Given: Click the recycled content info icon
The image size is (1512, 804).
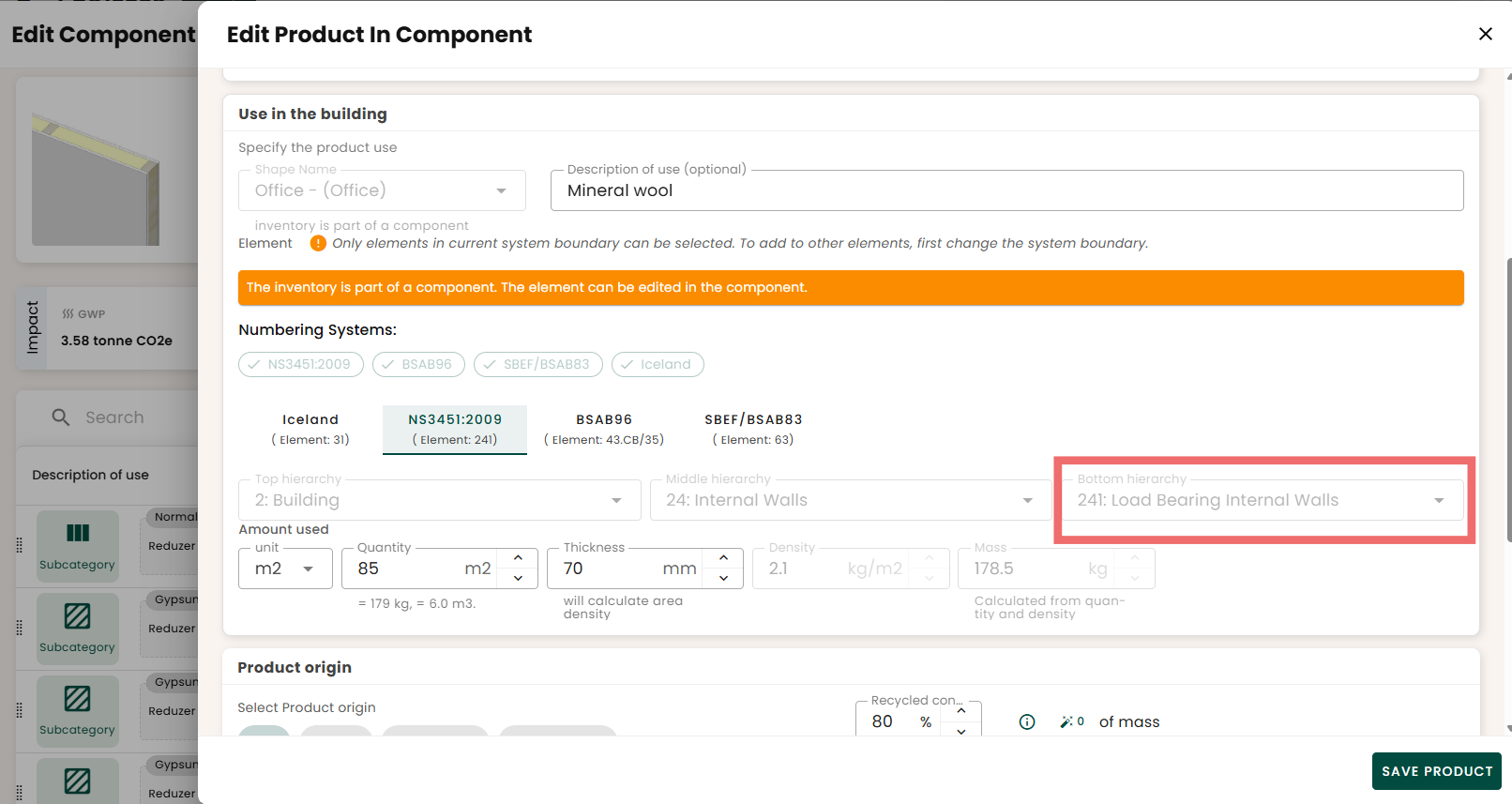Looking at the screenshot, I should (1027, 721).
